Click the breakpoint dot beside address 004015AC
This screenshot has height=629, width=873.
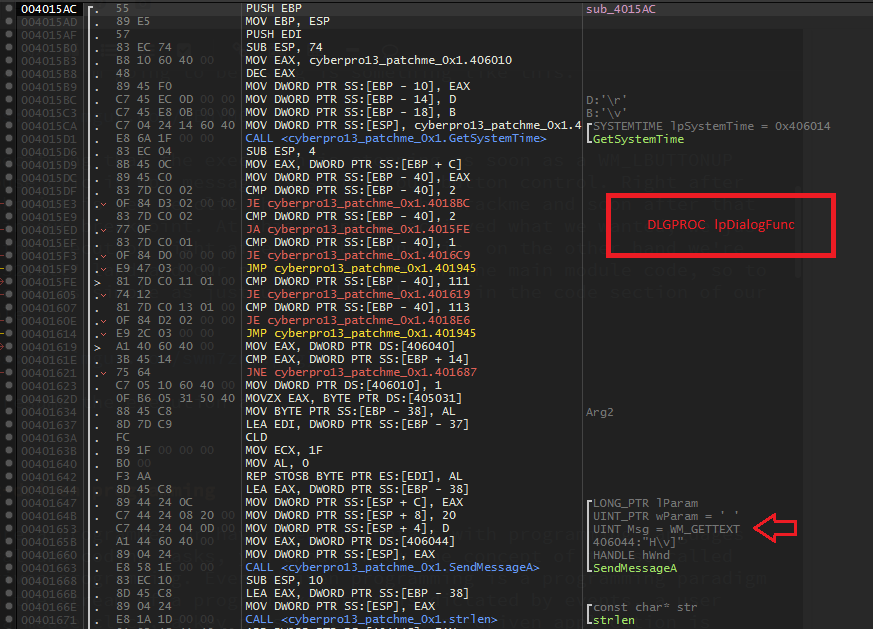[x=8, y=8]
